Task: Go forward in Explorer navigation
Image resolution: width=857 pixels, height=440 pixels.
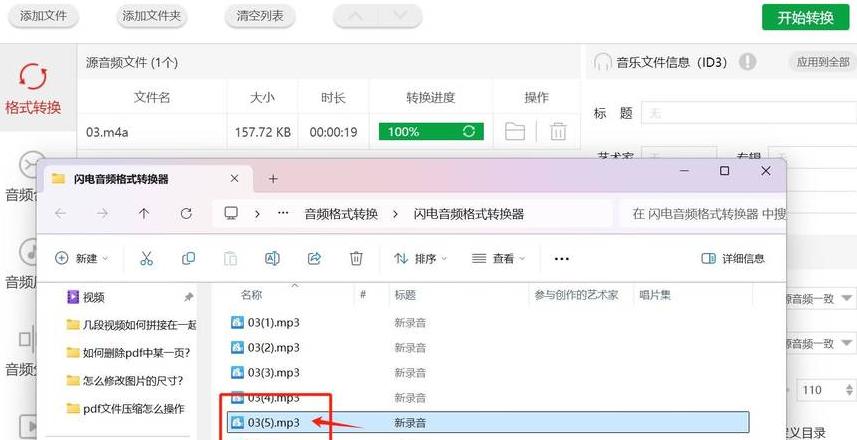Action: 102,214
